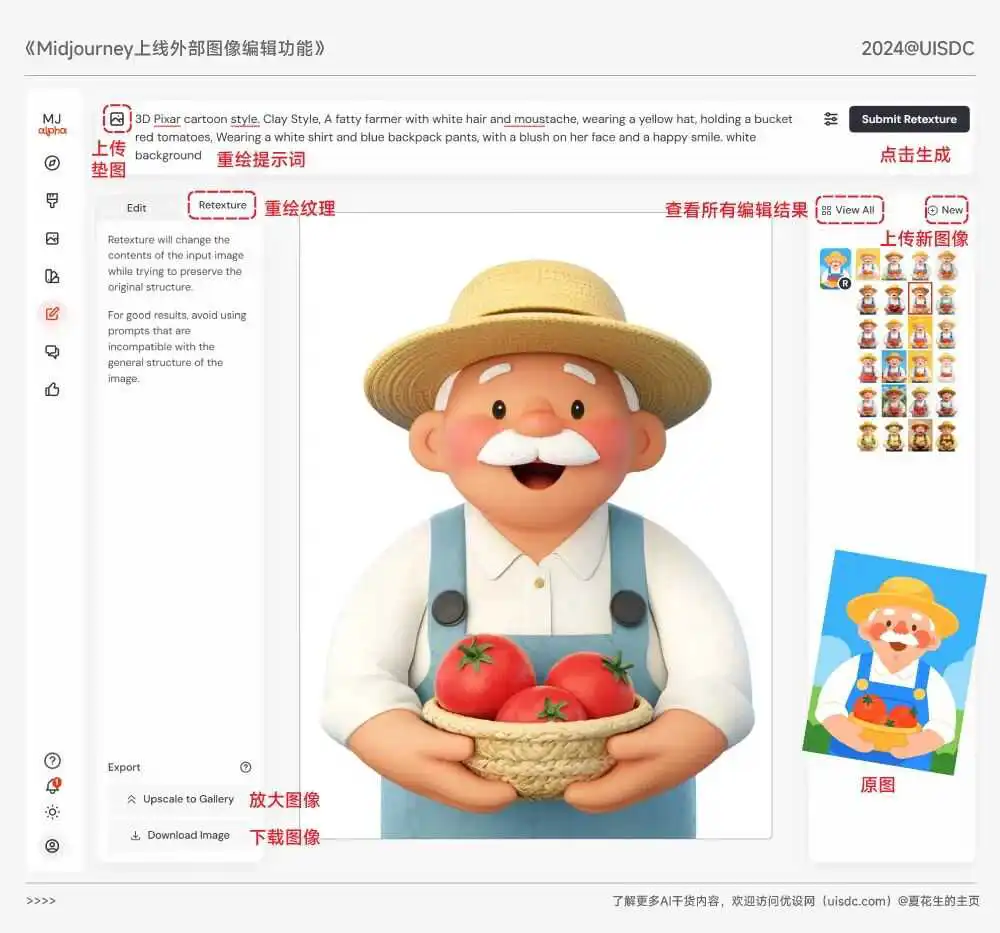
Task: Click the Download Image button
Action: coord(180,835)
